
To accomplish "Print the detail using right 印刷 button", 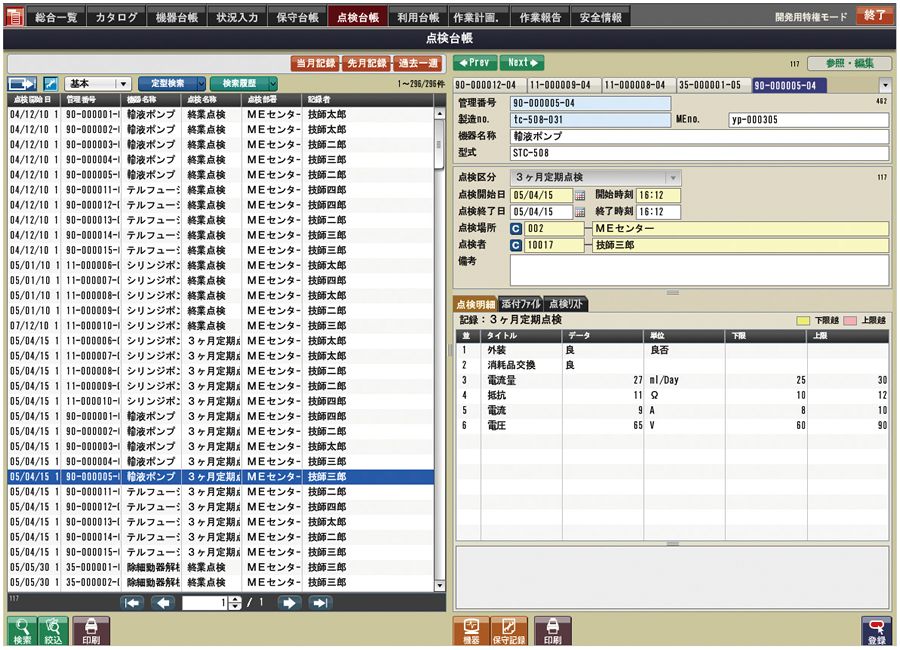I will pos(553,632).
